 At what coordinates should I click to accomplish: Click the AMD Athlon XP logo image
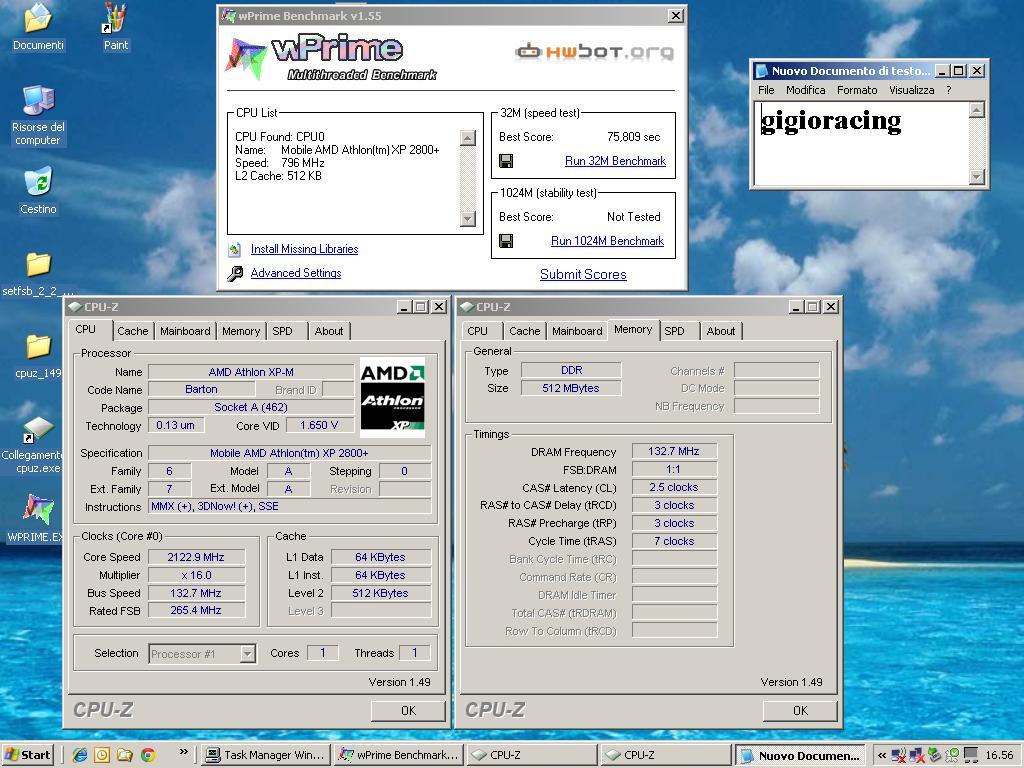pyautogui.click(x=392, y=397)
